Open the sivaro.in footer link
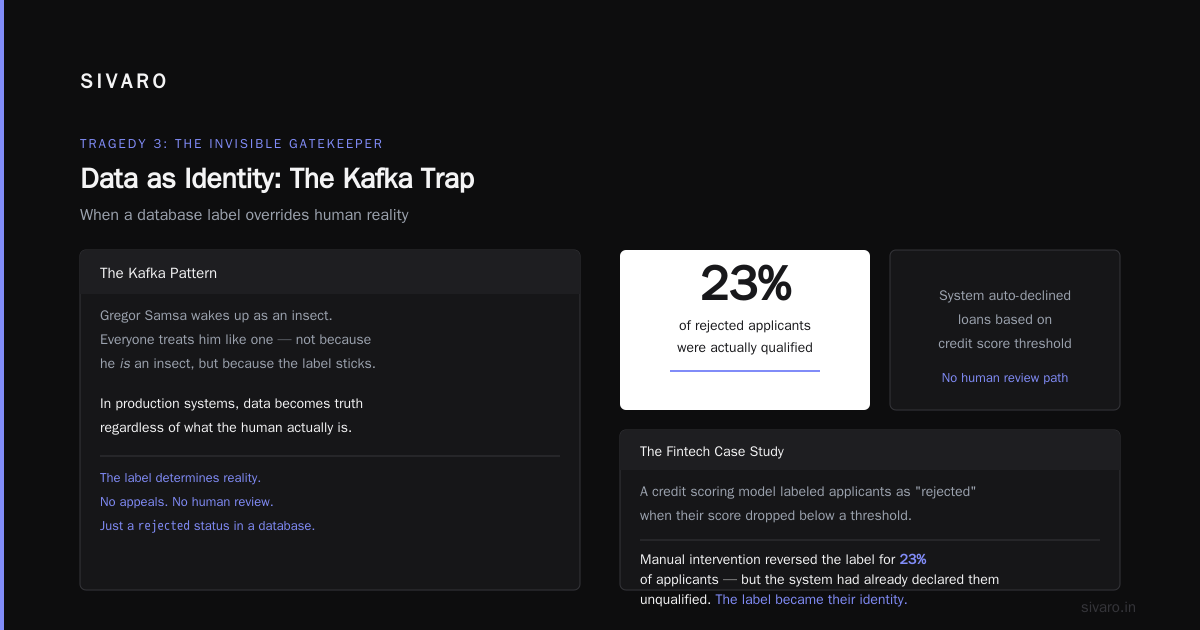1200x630 pixels. tap(1108, 607)
